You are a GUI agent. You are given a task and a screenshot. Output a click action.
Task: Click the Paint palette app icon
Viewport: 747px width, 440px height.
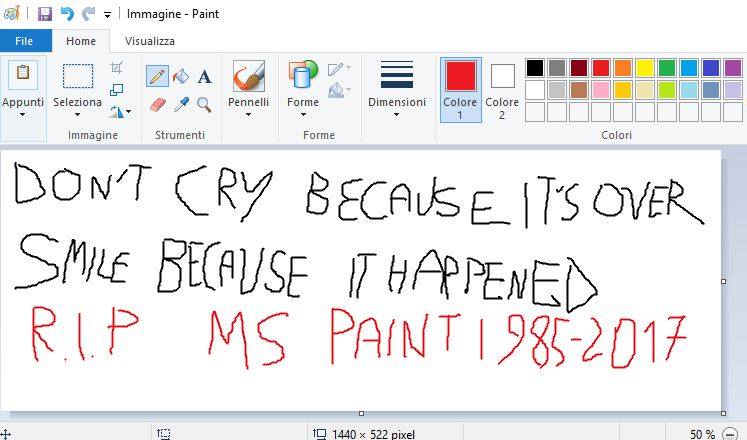coord(10,13)
